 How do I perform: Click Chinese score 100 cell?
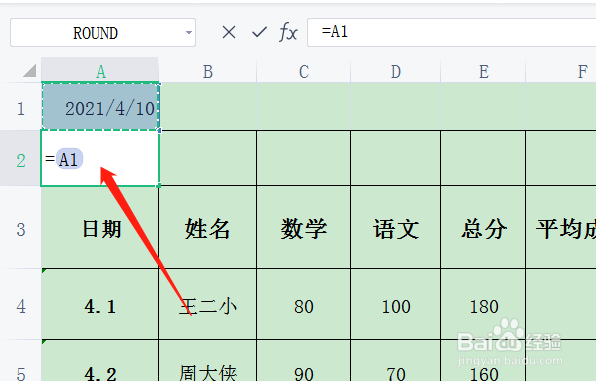396,305
